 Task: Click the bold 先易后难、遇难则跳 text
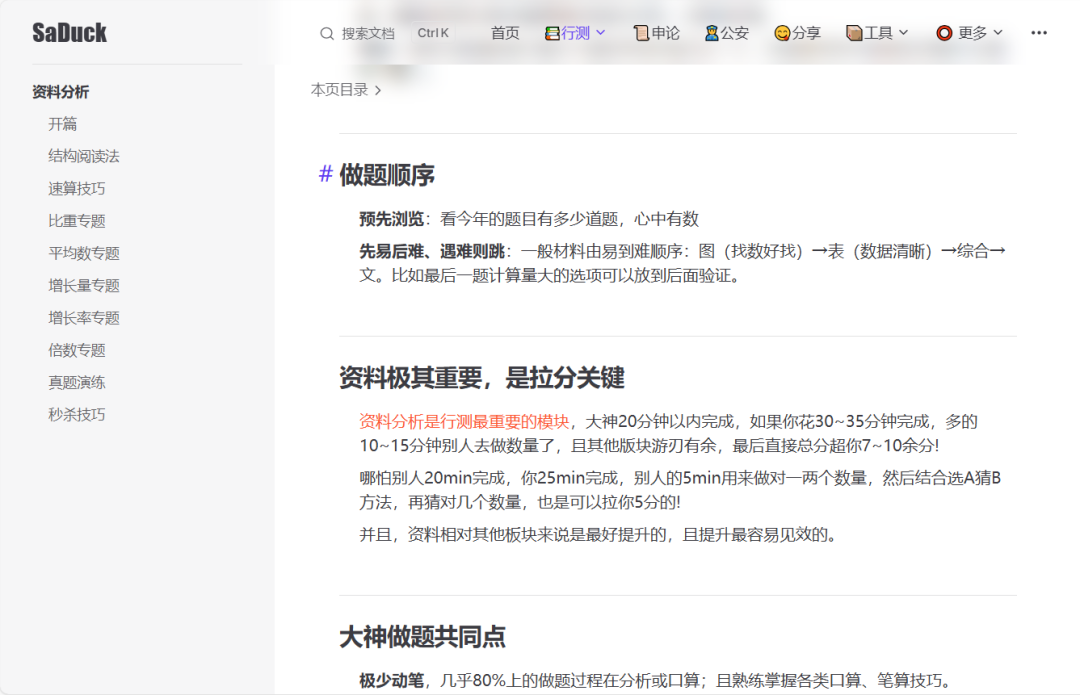(x=432, y=251)
